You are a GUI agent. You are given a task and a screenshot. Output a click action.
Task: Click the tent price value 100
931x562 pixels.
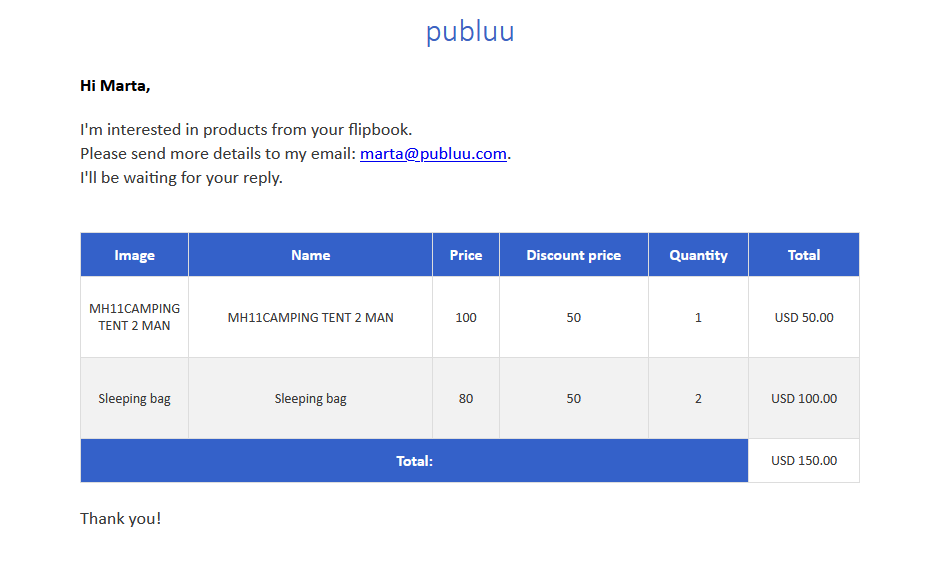tap(466, 317)
